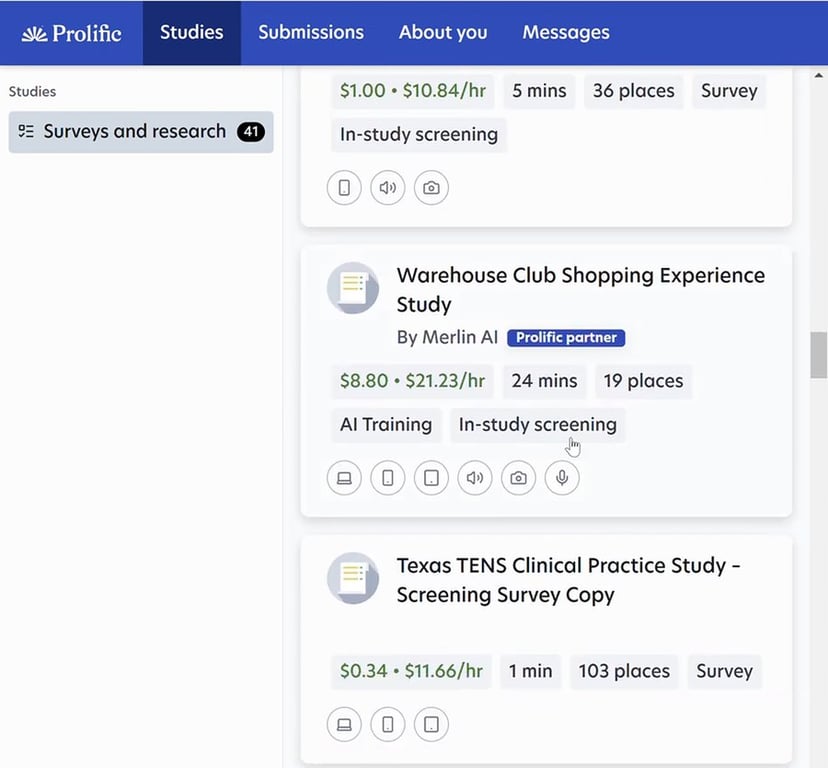The height and width of the screenshot is (768, 828).
Task: Open Warehouse Club Shopping Experience Study
Action: coord(581,289)
